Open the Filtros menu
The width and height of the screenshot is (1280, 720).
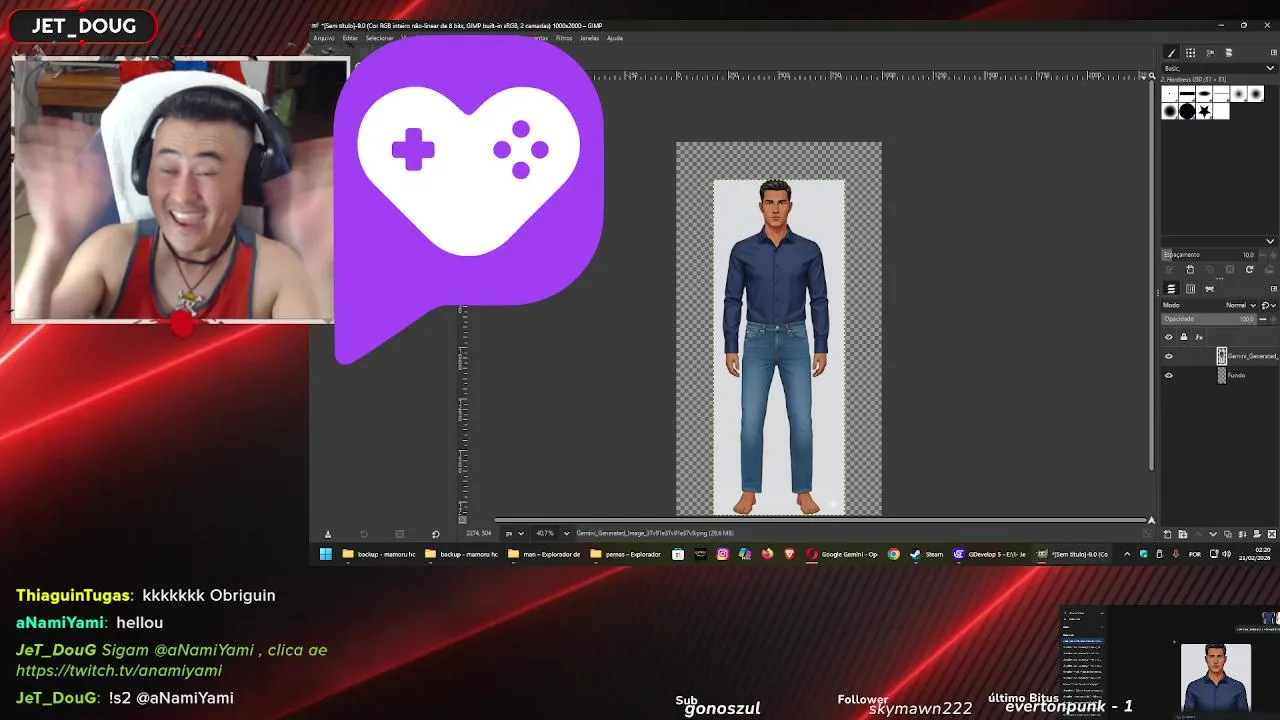pos(564,38)
